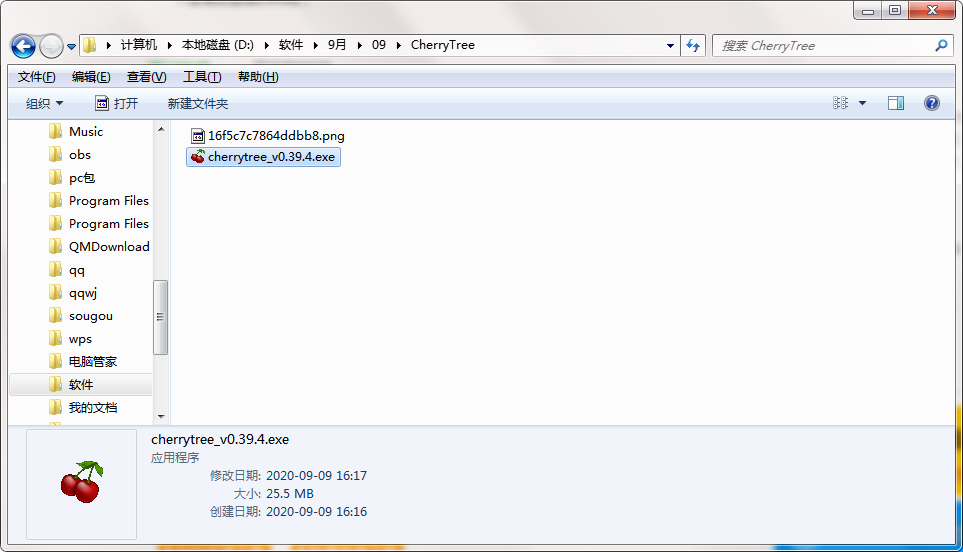Expand the arrow after 软件 in breadcrumb

click(x=316, y=45)
